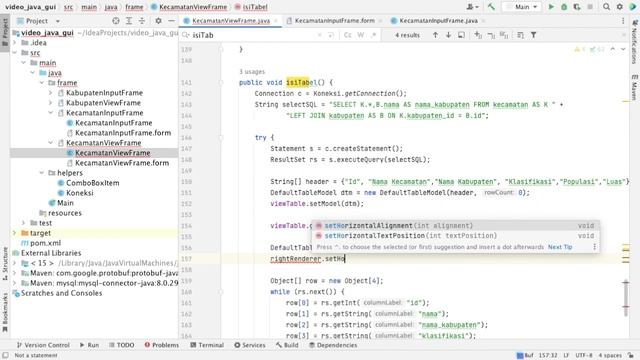640x360 pixels.
Task: Open the JetBrains toolbox icon at top right
Action: tap(633, 7)
